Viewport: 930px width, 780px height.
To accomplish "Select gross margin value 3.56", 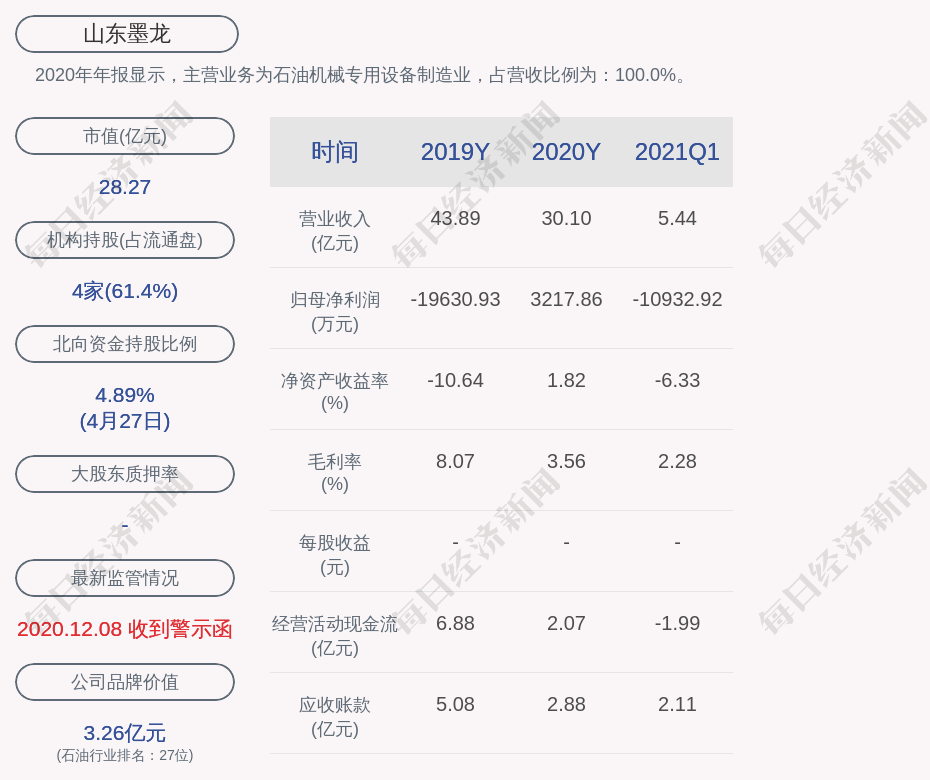I will [566, 461].
